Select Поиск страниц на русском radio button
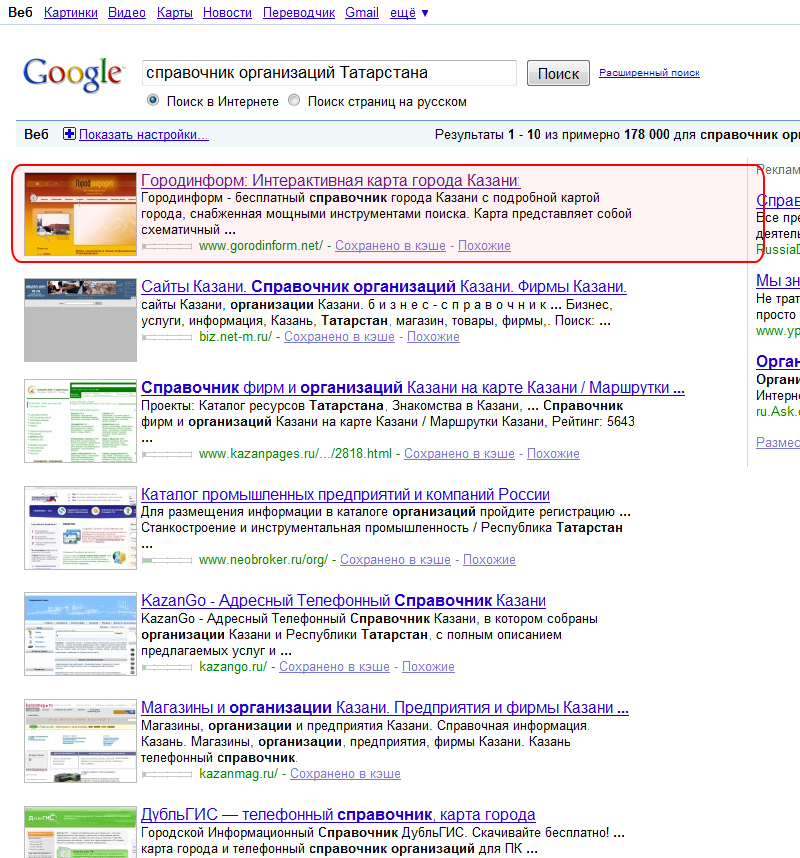The image size is (800, 858). click(x=294, y=101)
